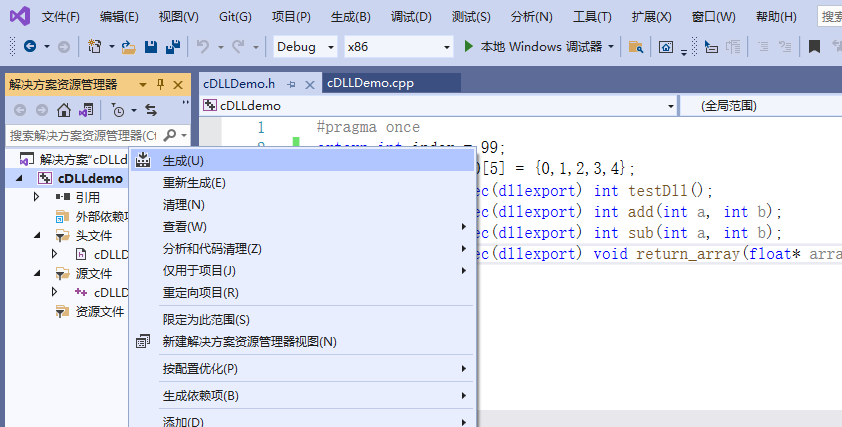Open the 视图(V) menu
Screen dimensions: 842x427
click(x=178, y=17)
